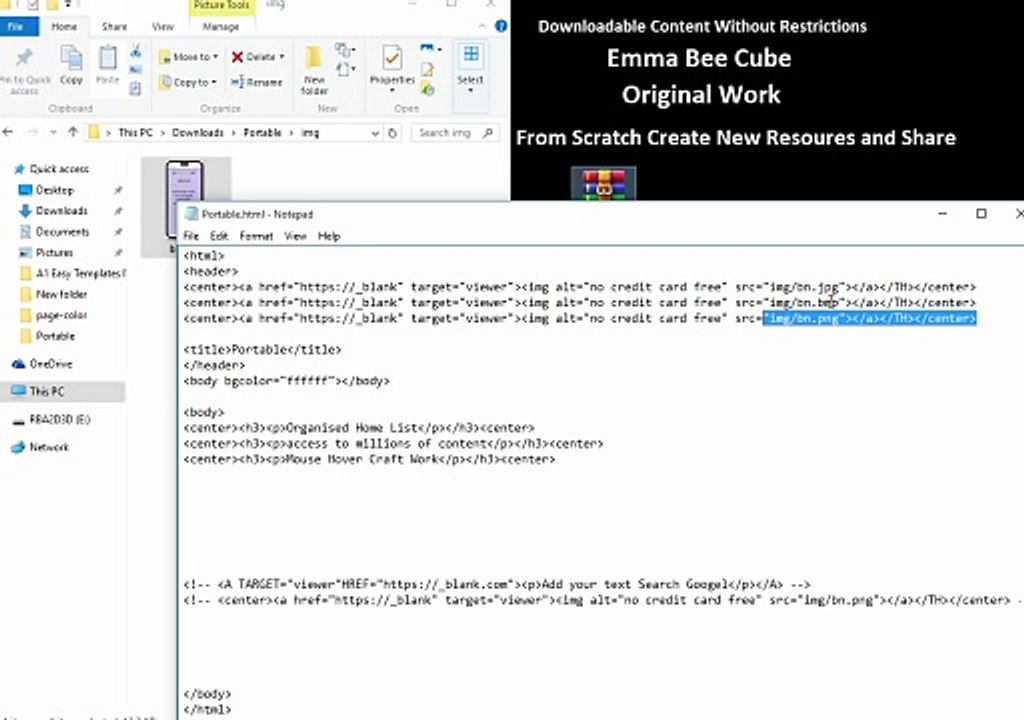Click Pin to Quick access icon
The width and height of the screenshot is (1024, 720).
pos(24,57)
